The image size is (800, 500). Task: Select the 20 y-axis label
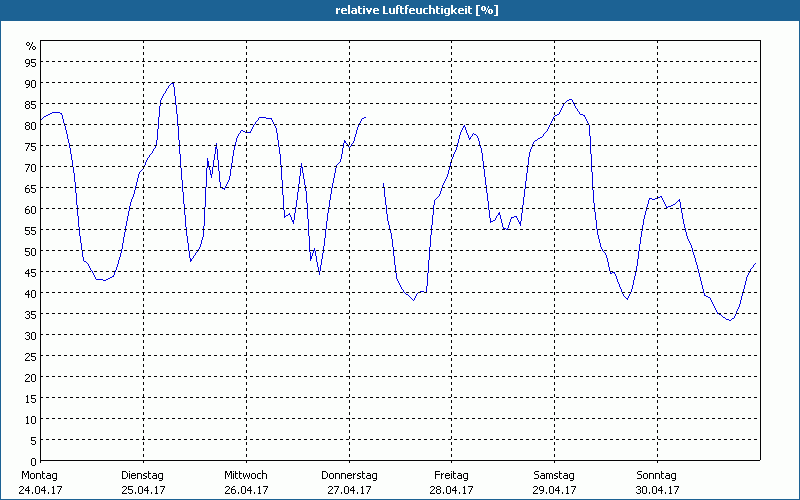[x=31, y=377]
